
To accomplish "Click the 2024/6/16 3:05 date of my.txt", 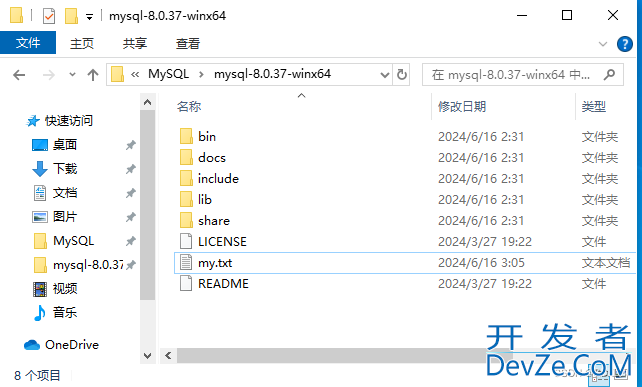I will pyautogui.click(x=481, y=263).
